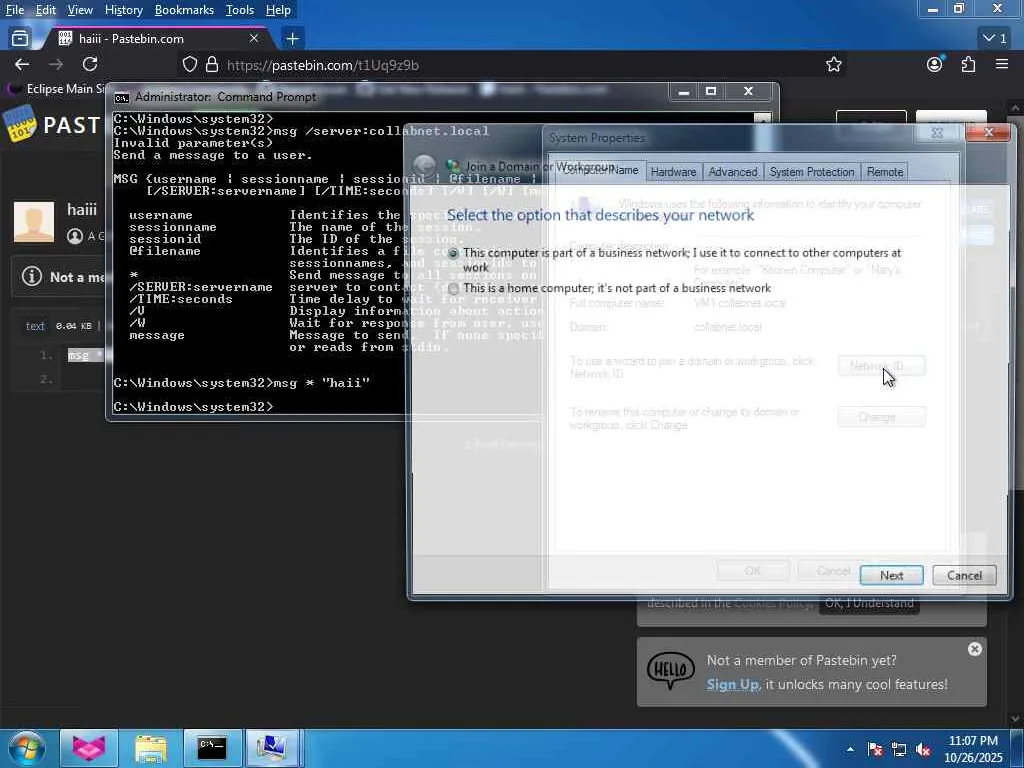Bookmark this page with the star icon
Viewport: 1024px width, 768px height.
pos(833,64)
